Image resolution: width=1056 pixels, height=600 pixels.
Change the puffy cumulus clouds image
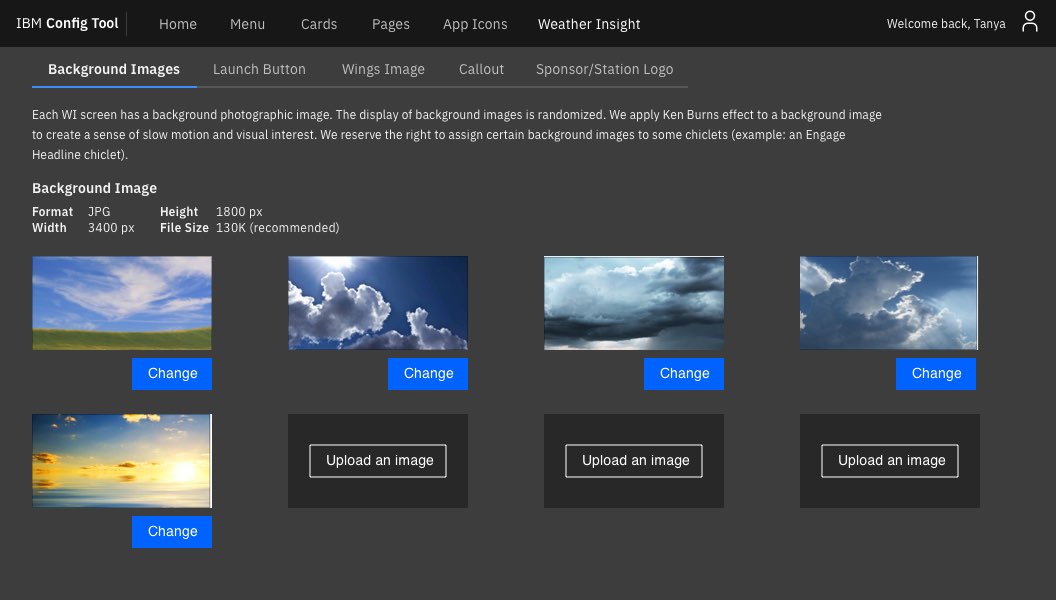428,373
